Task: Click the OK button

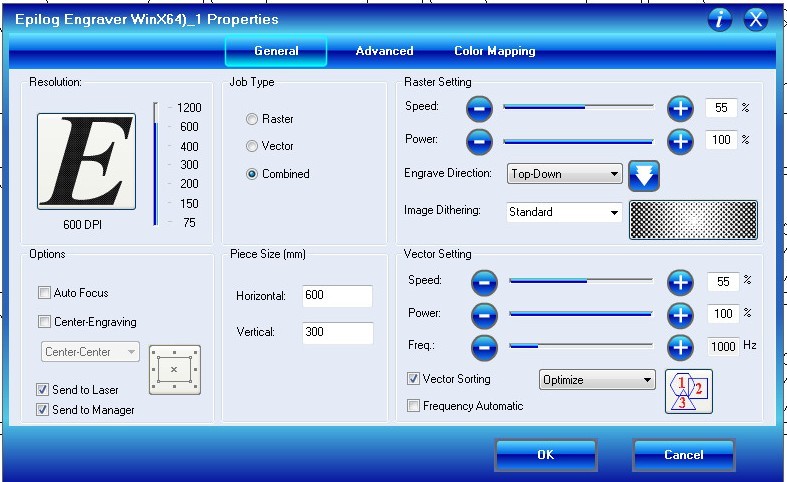Action: [546, 455]
